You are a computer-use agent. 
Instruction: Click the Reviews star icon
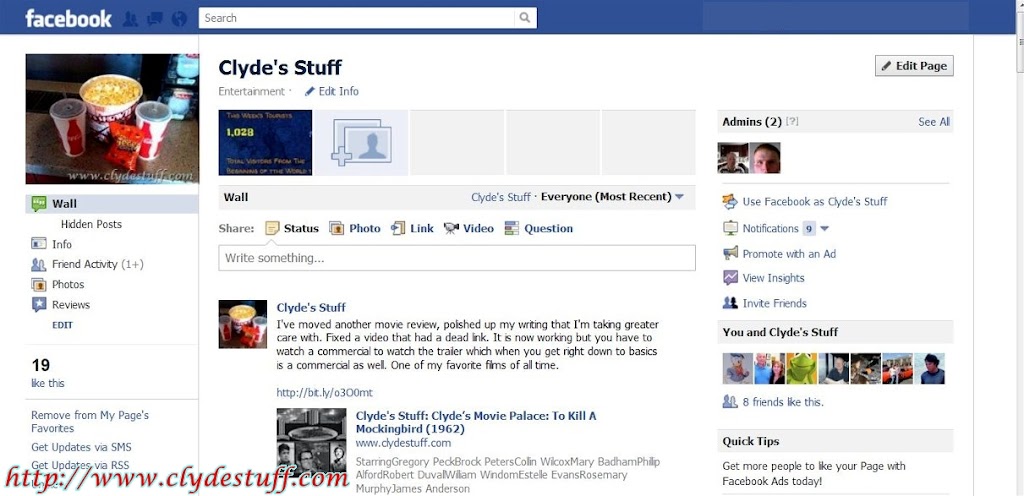39,305
